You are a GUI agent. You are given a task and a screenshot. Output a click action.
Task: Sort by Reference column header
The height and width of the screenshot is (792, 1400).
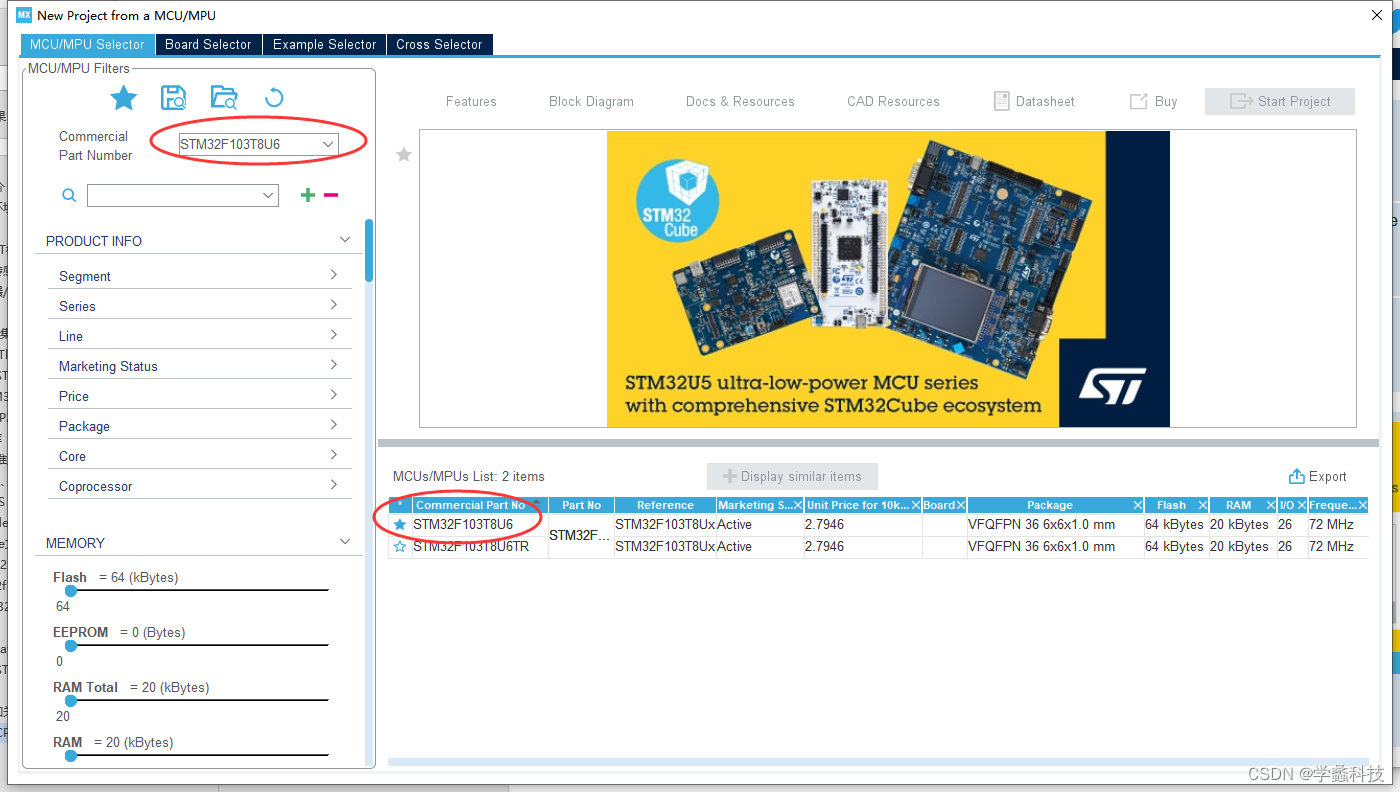tap(665, 505)
